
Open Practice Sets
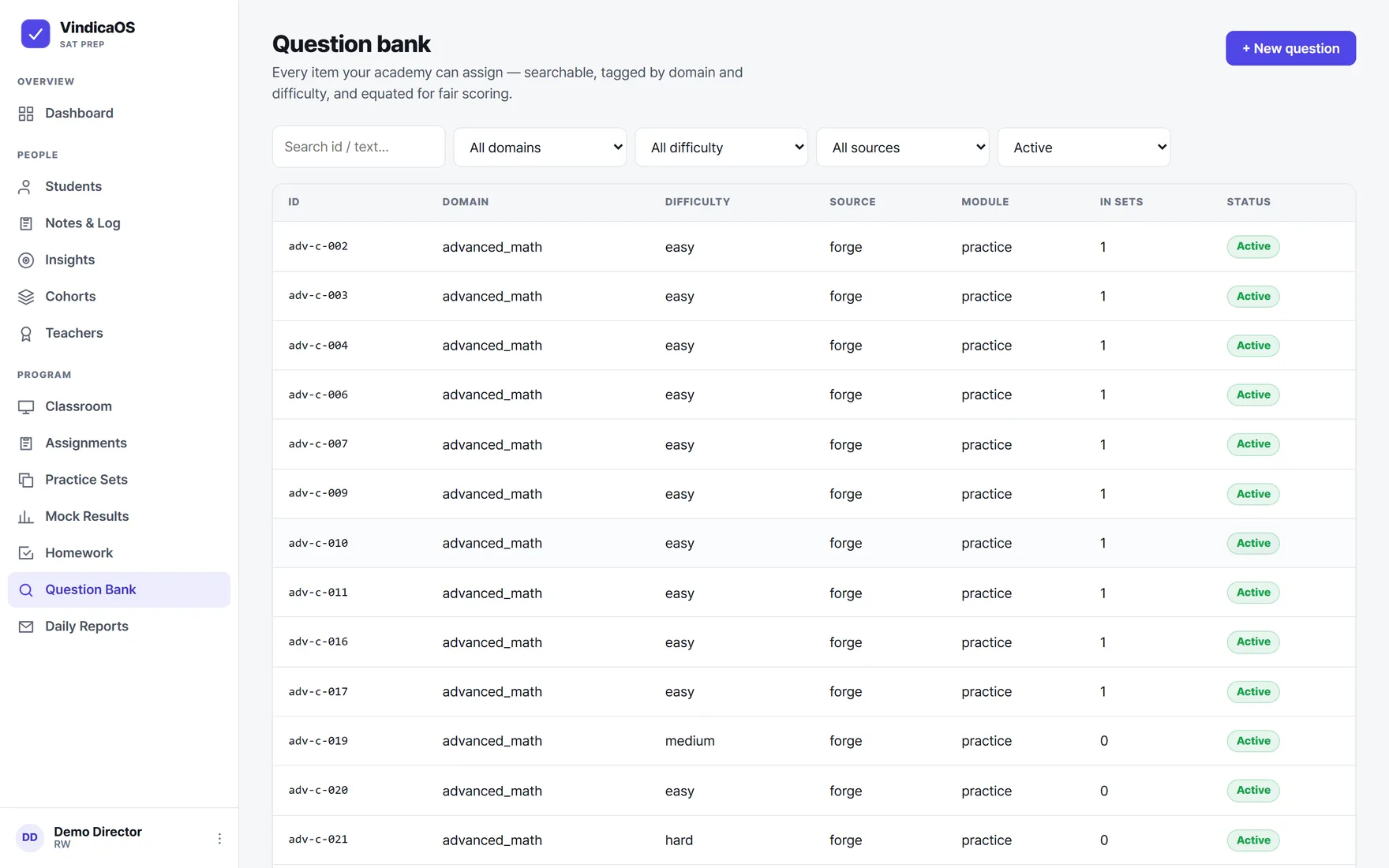119,480
